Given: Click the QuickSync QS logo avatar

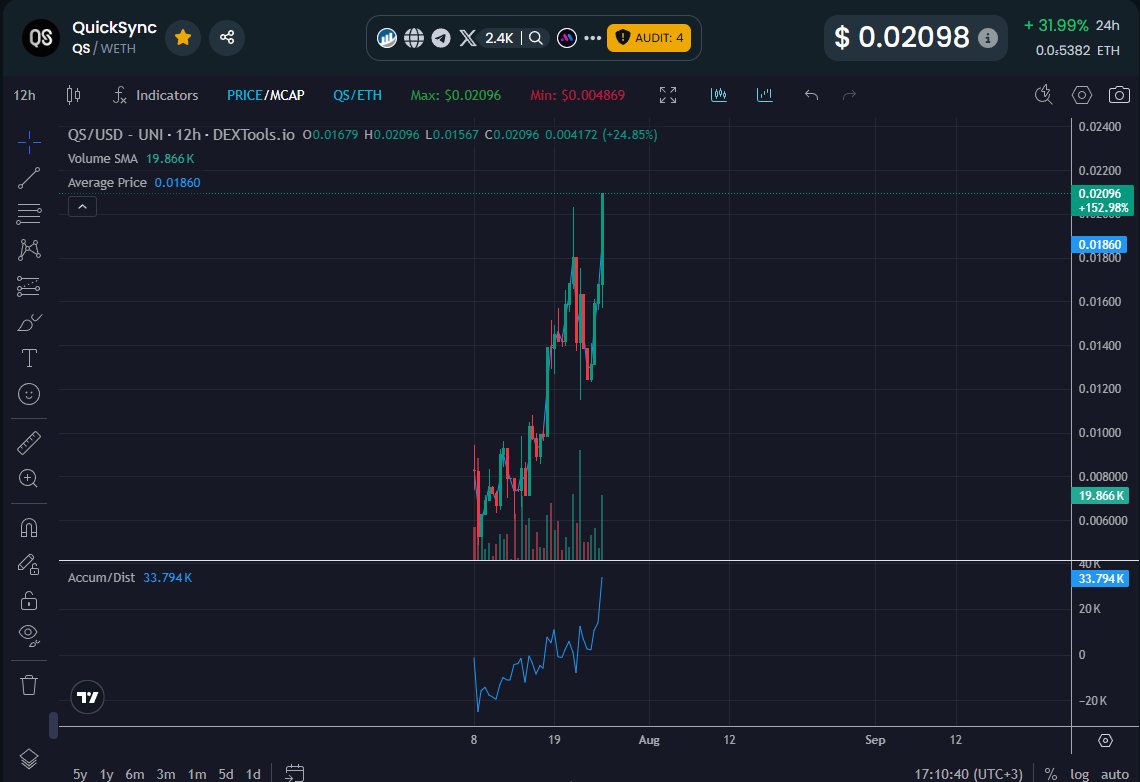Looking at the screenshot, I should (x=41, y=37).
